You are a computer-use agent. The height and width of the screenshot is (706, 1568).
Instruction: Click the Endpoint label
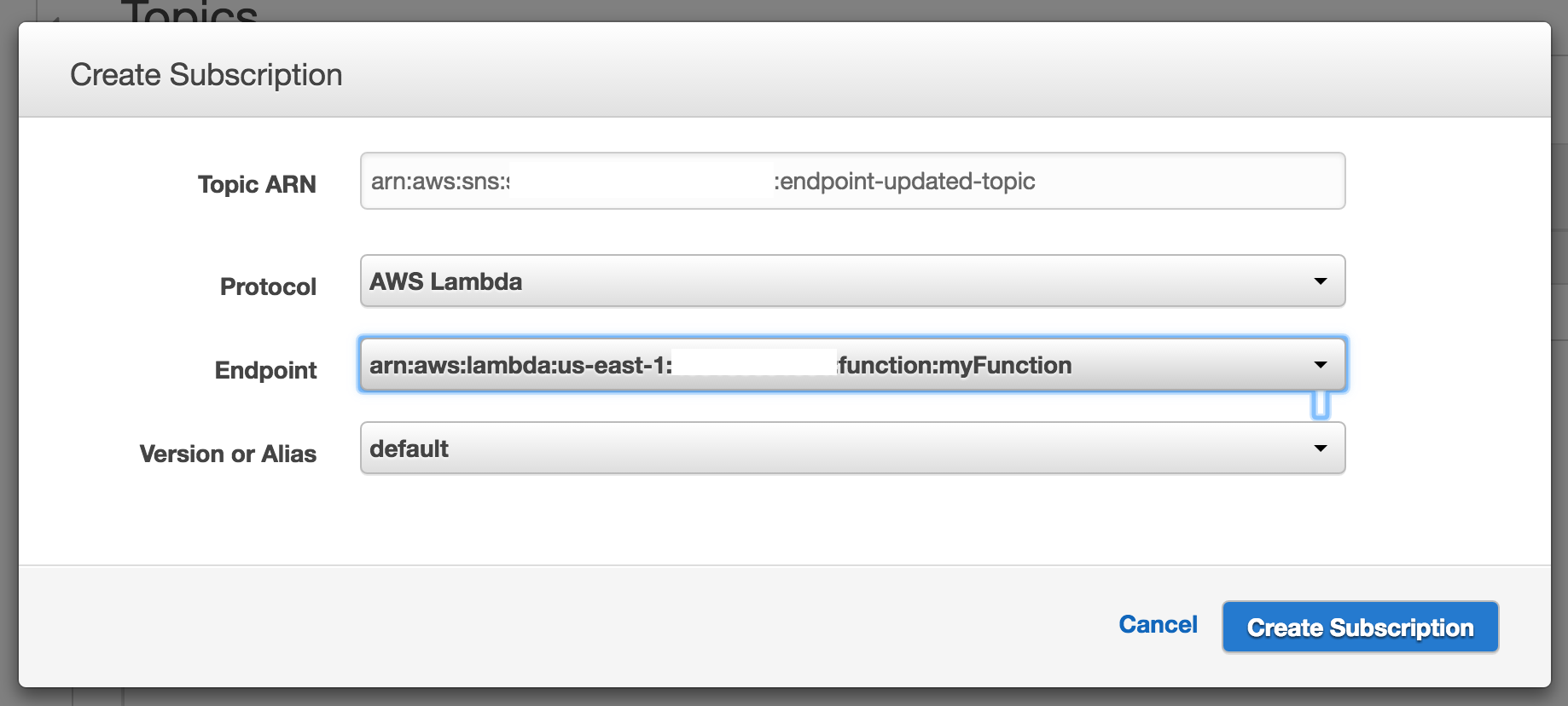click(x=266, y=369)
